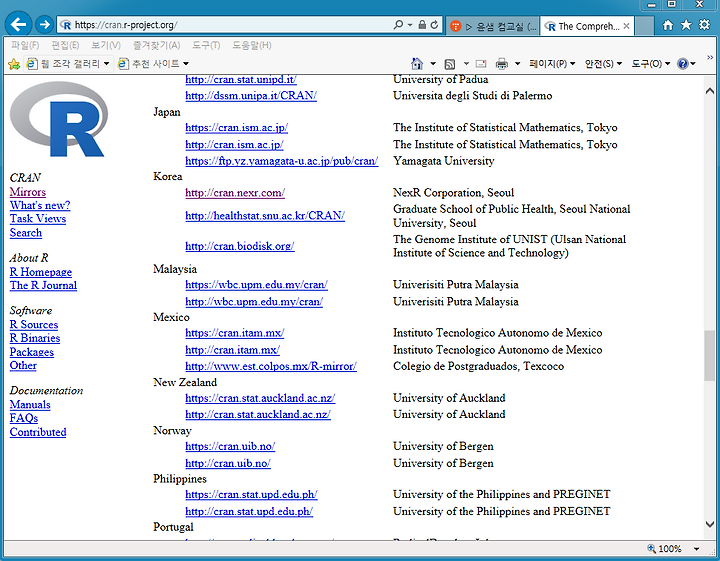Open dropdown arrow next to RSS feeds icon

(x=466, y=64)
